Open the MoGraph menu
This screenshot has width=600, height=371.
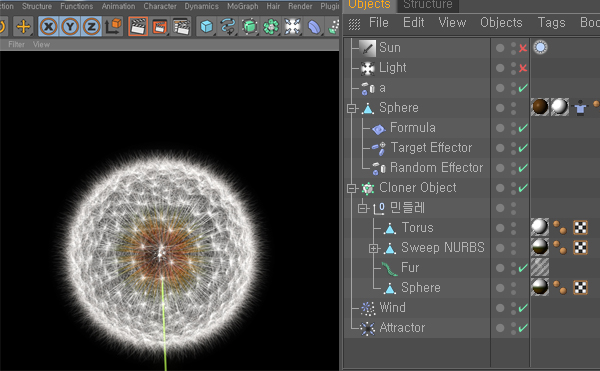243,6
